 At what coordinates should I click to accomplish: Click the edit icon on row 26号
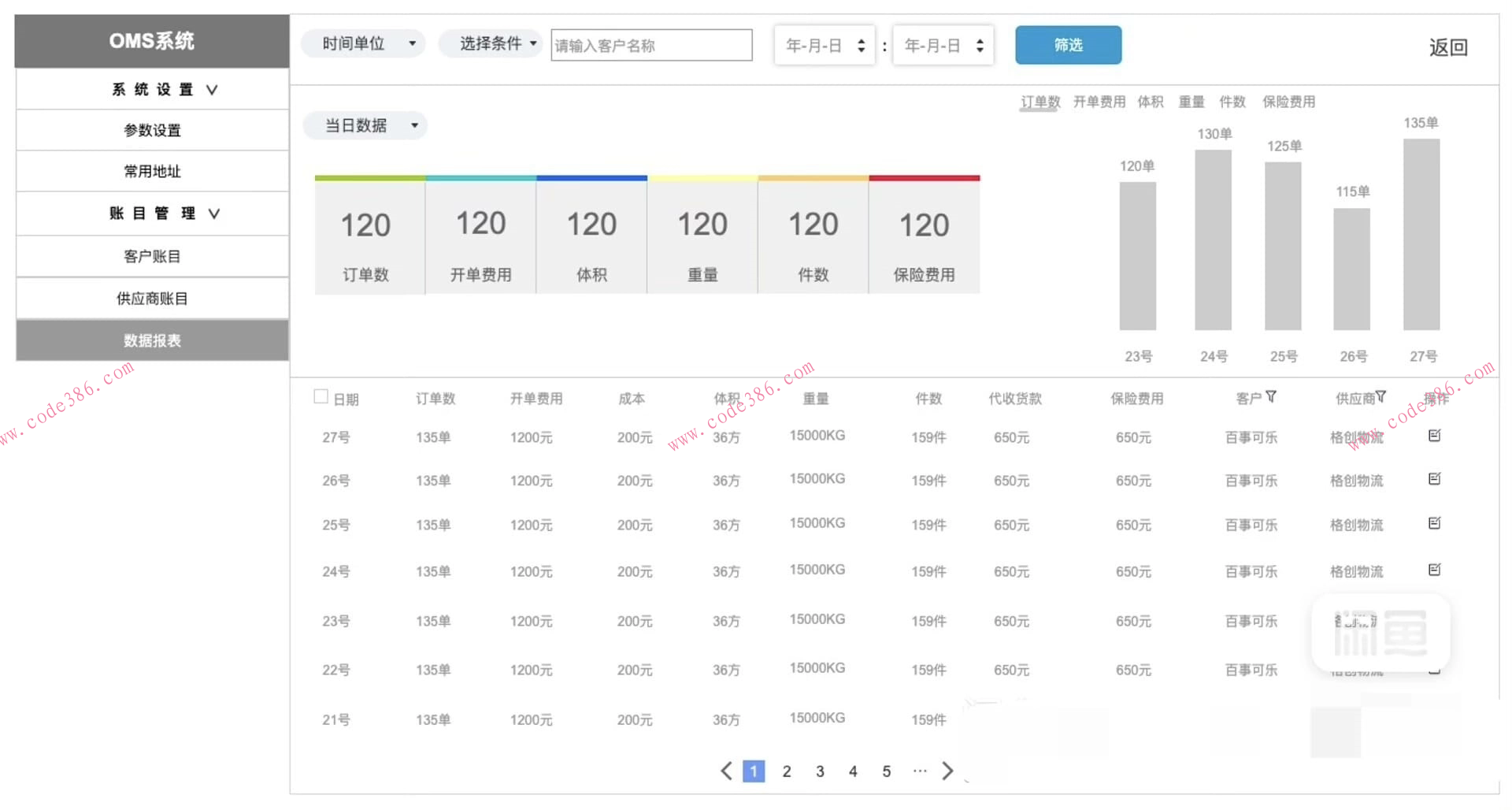tap(1436, 478)
